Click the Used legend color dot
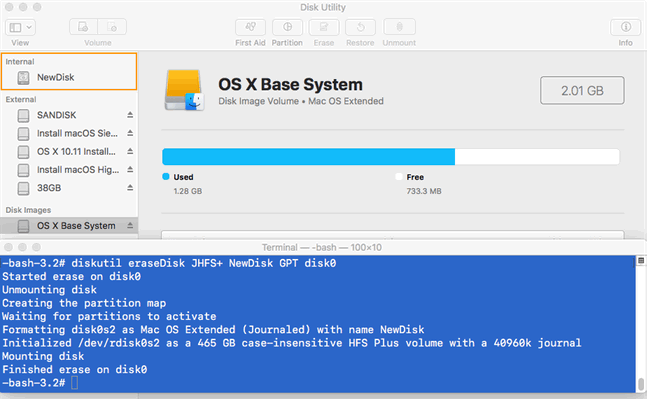 tap(166, 177)
